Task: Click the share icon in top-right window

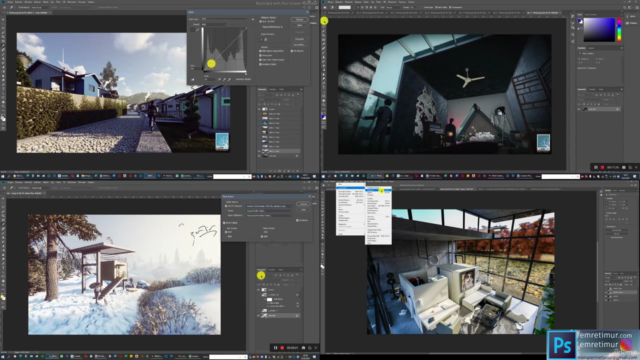Action: 637,7
